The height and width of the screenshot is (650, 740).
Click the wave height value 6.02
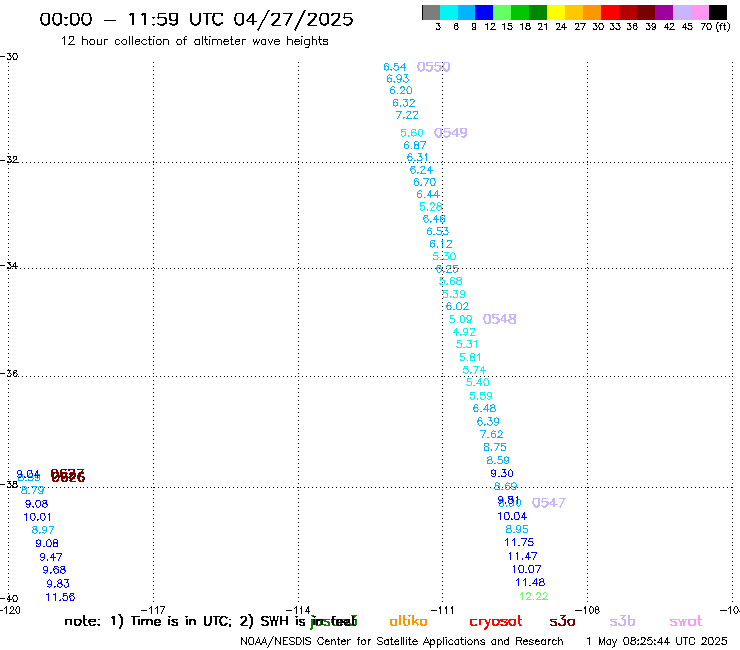[457, 306]
